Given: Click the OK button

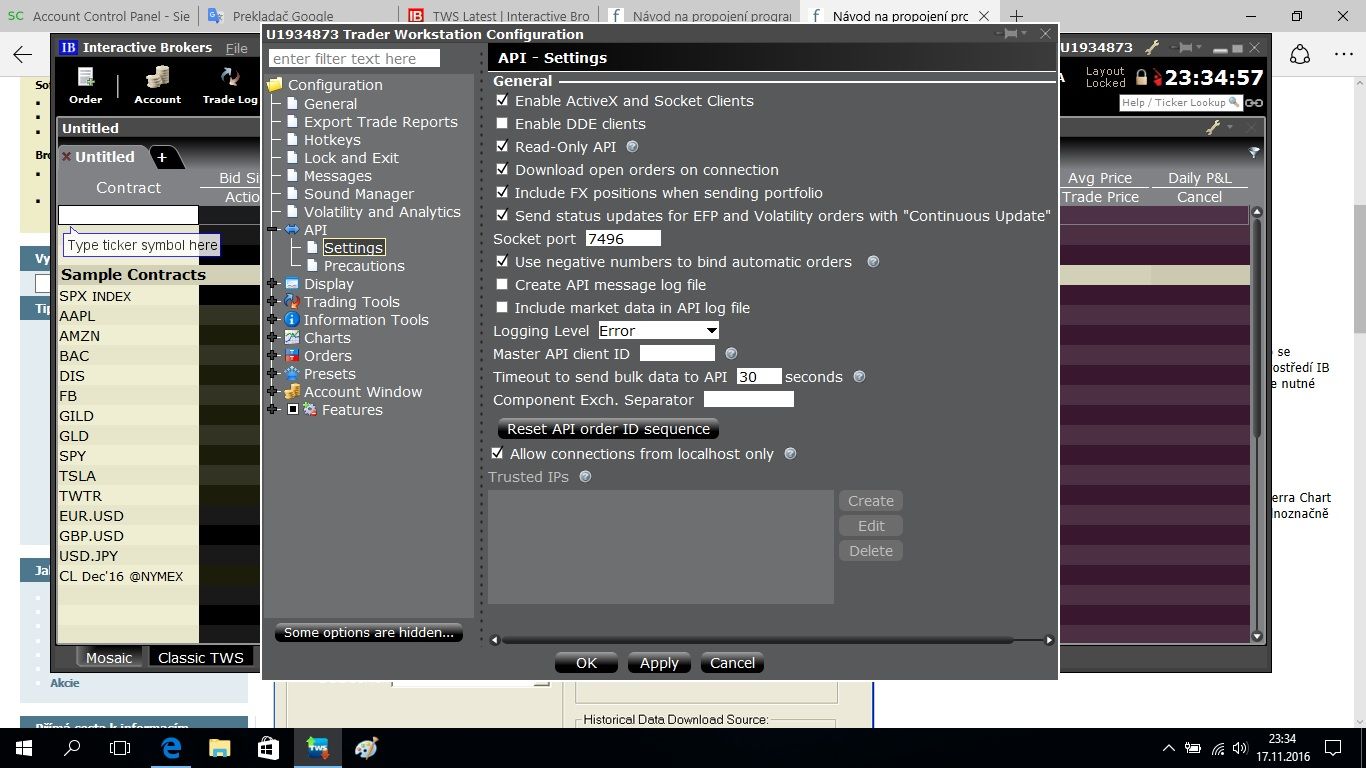Looking at the screenshot, I should coord(586,663).
